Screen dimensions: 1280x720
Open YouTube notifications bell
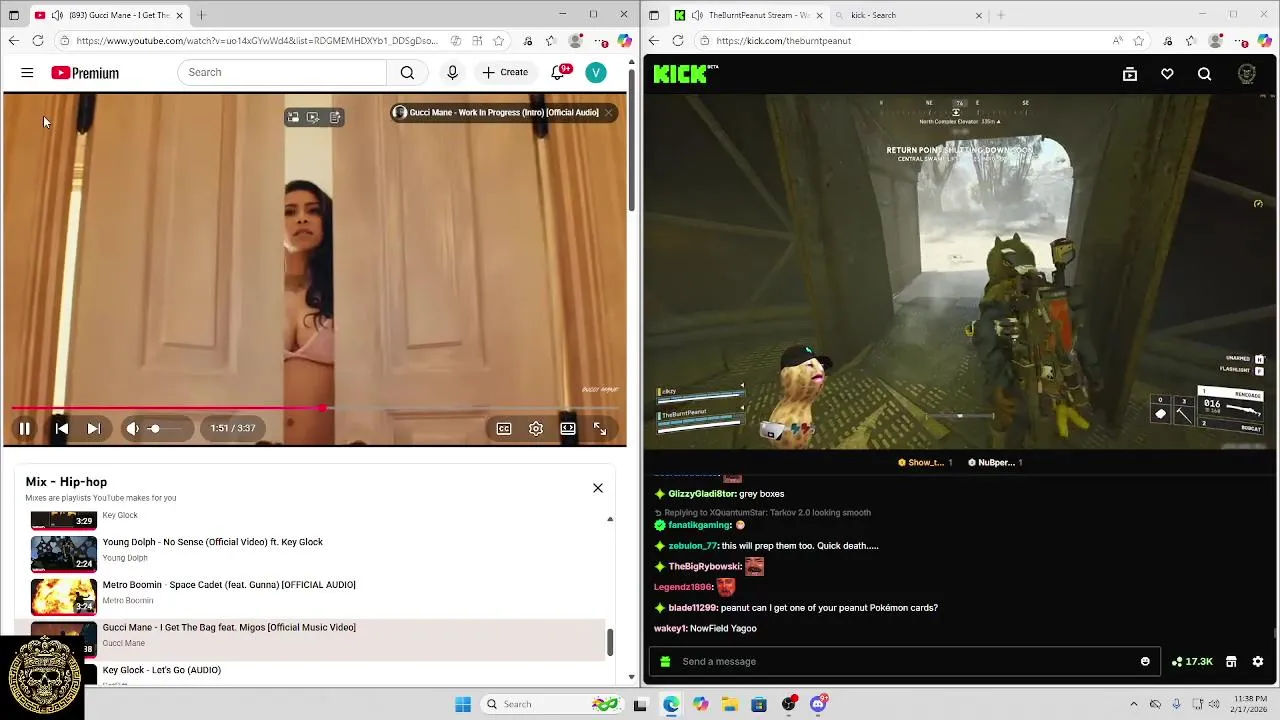[x=558, y=72]
